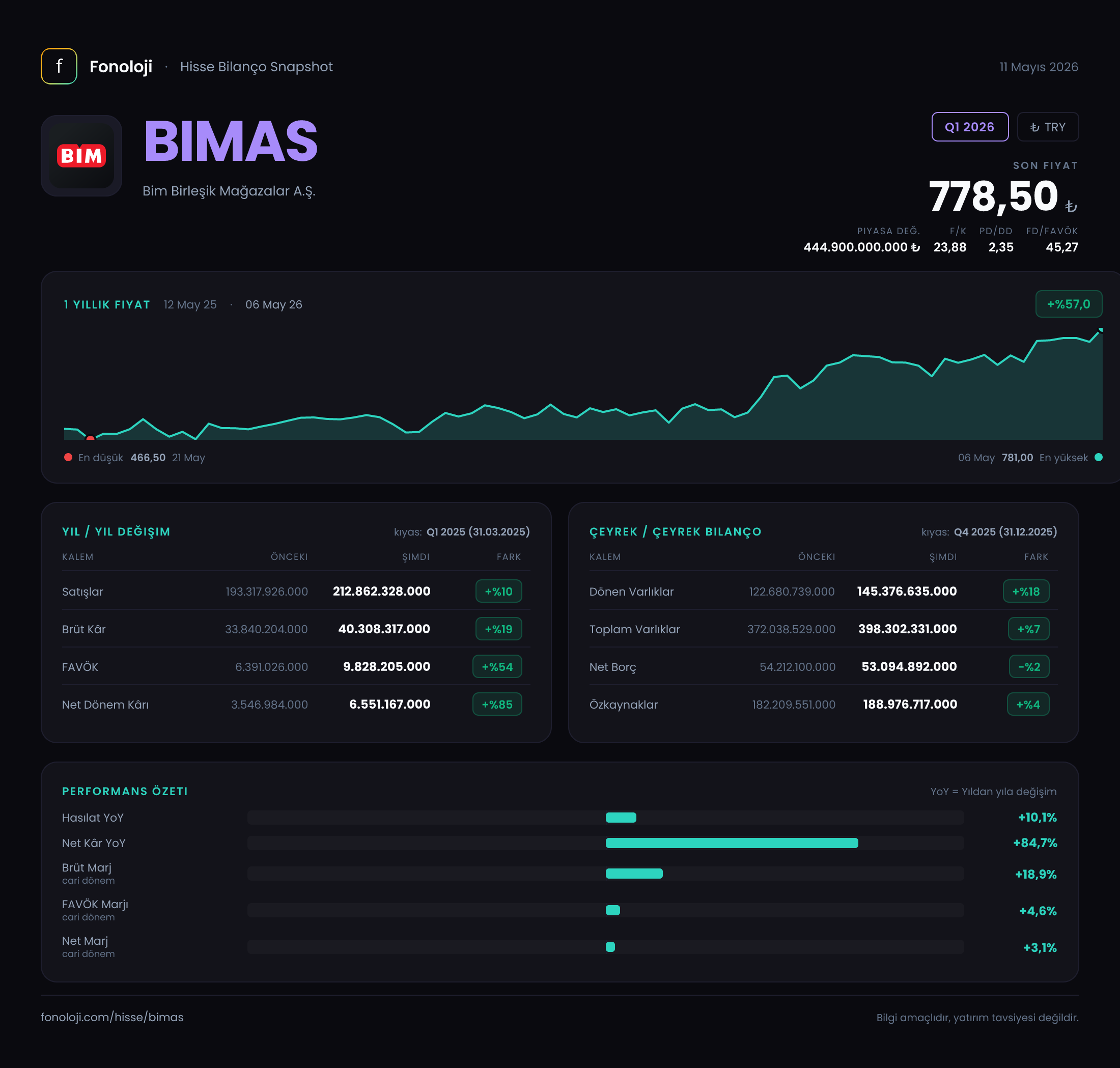Click the F/K value 23,88
Screen dimensions: 1120x1068
(950, 247)
